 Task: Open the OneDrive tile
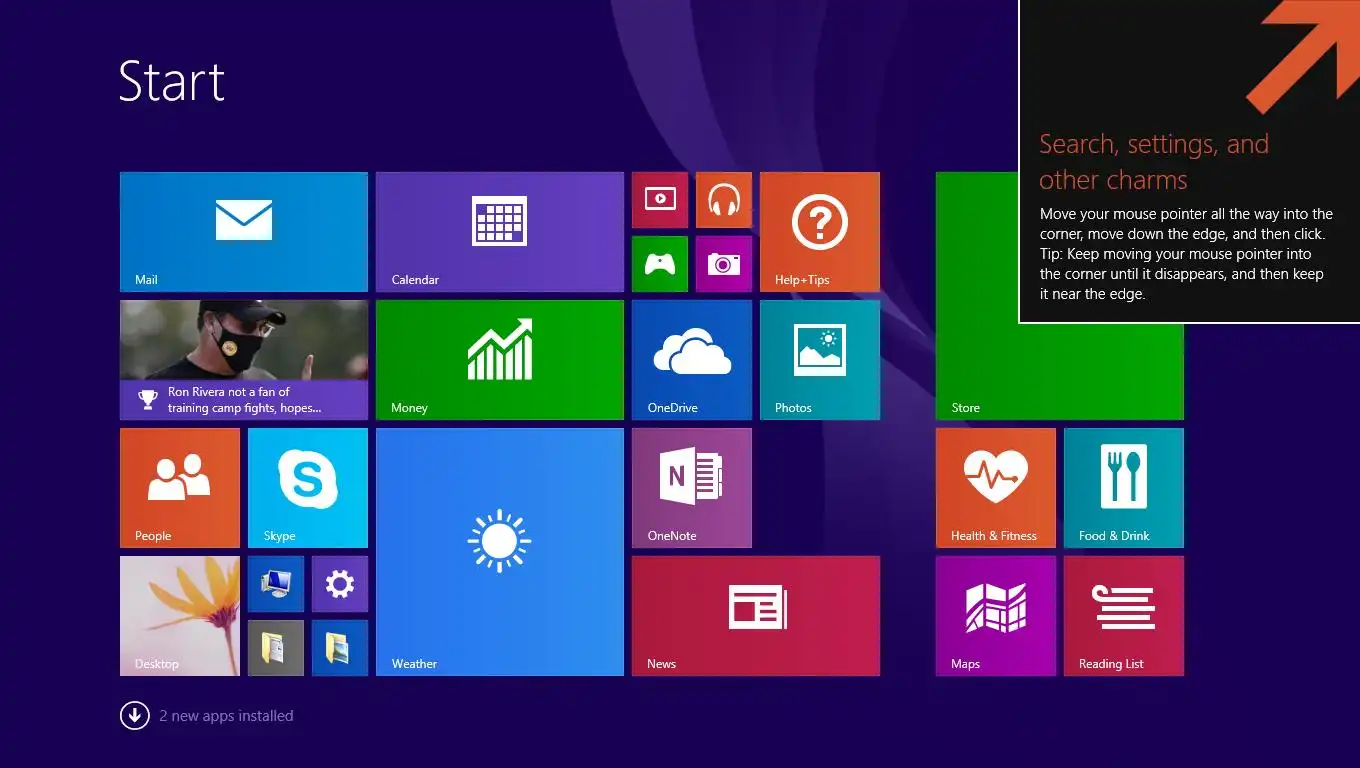coord(692,360)
